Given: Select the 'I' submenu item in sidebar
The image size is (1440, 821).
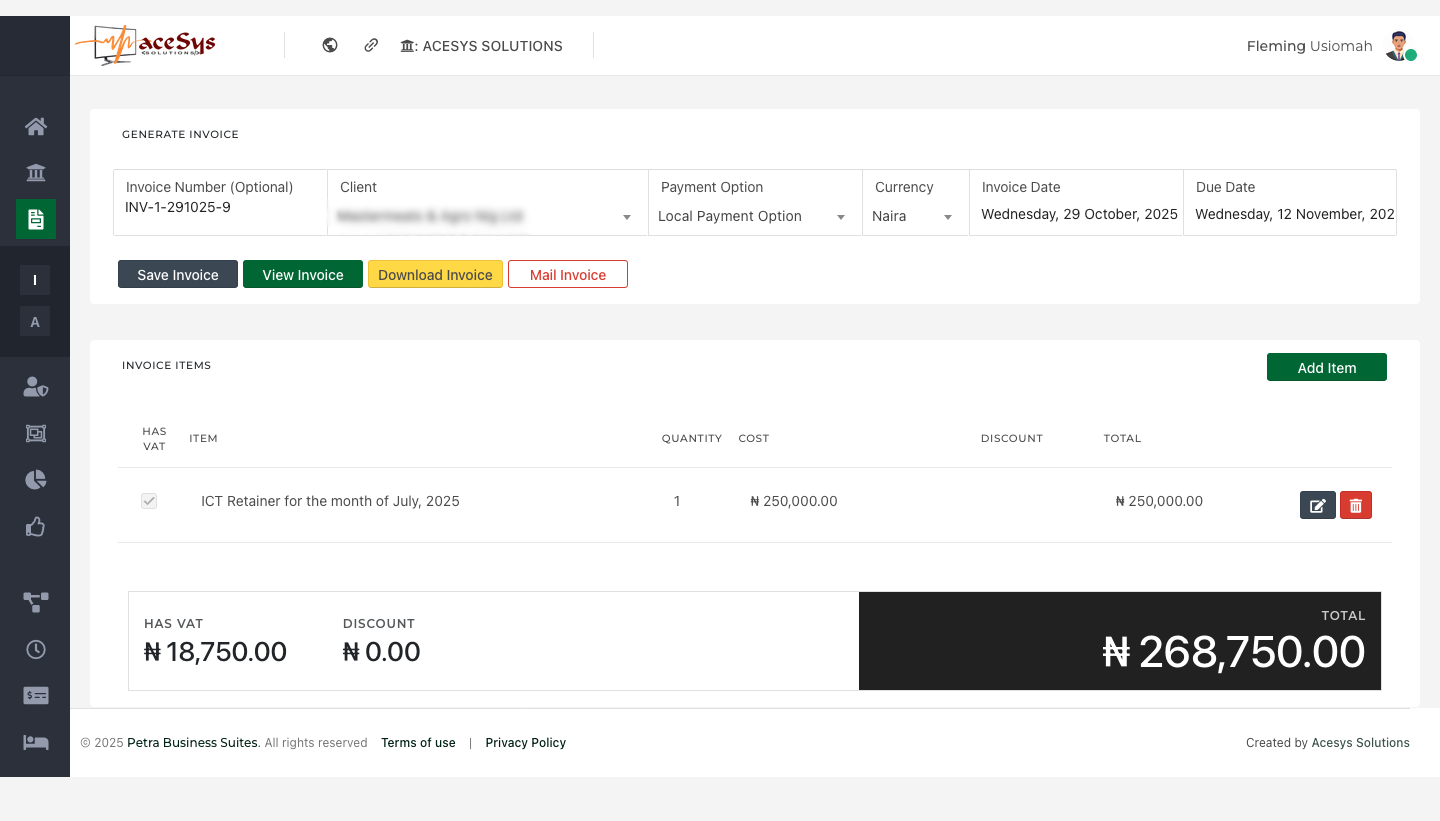Looking at the screenshot, I should tap(35, 280).
